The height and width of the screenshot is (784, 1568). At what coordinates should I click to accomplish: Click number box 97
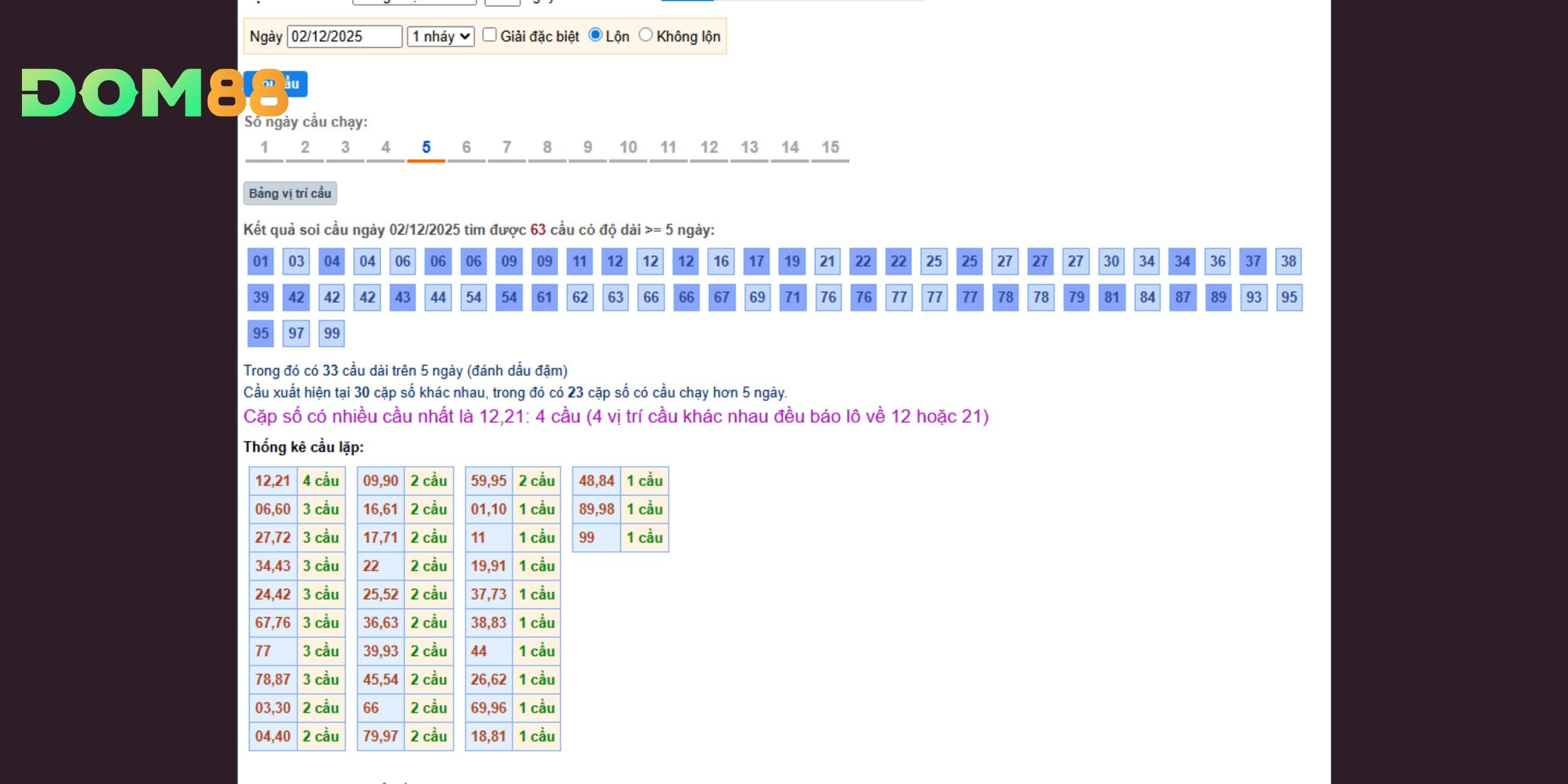point(296,333)
